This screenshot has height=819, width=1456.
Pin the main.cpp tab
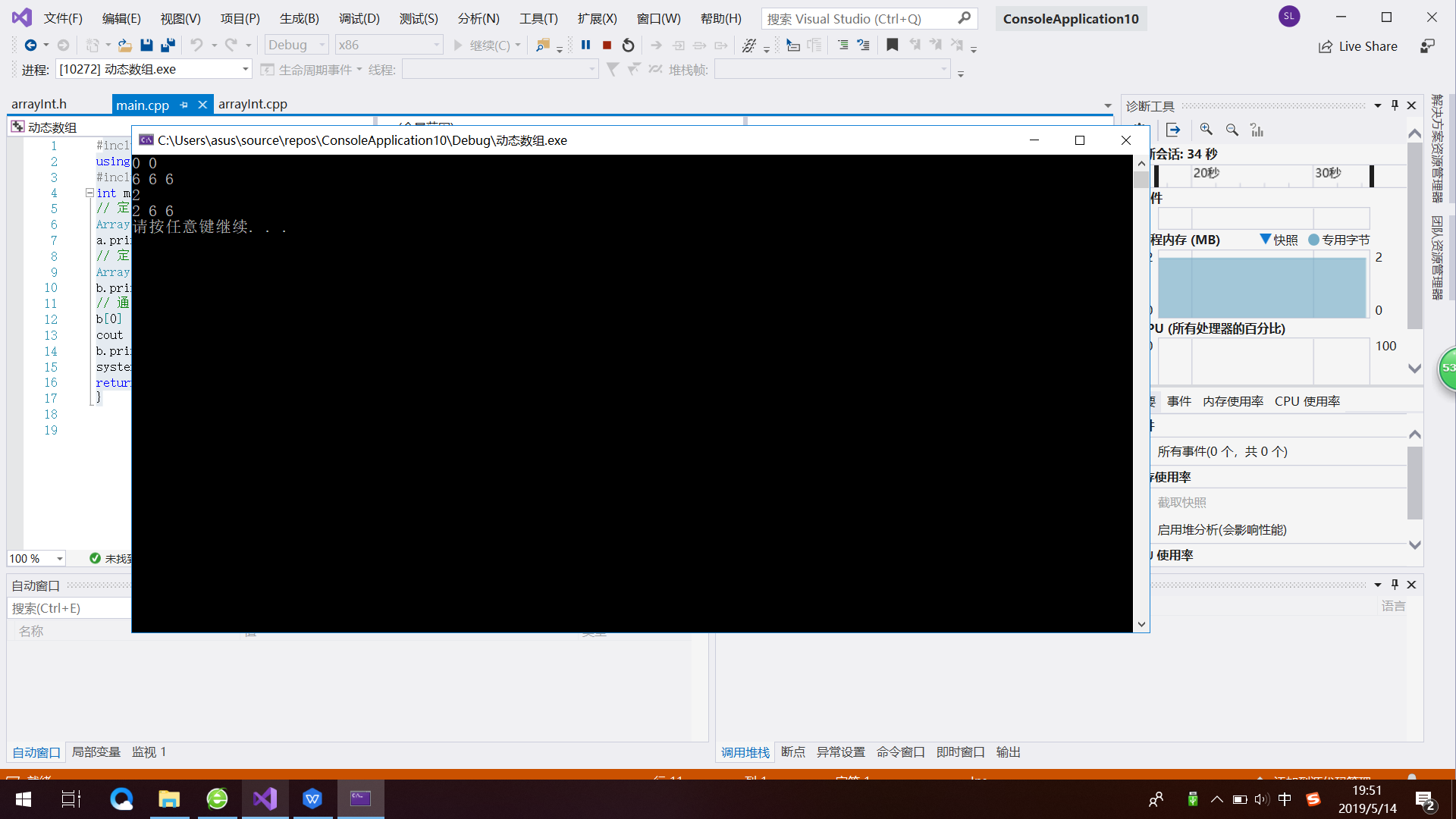184,105
